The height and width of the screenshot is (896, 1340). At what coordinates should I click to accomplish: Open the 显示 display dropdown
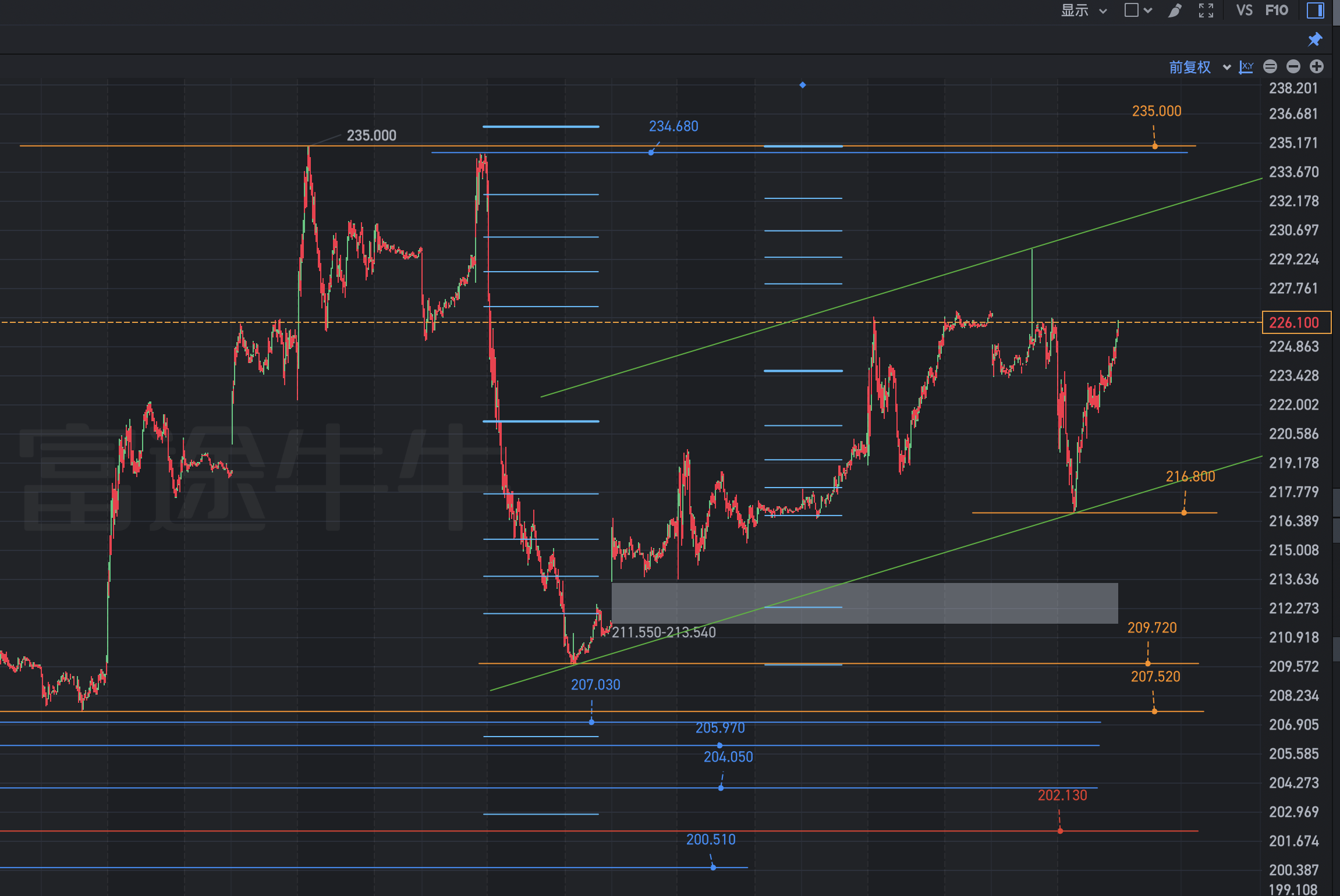coord(1083,10)
